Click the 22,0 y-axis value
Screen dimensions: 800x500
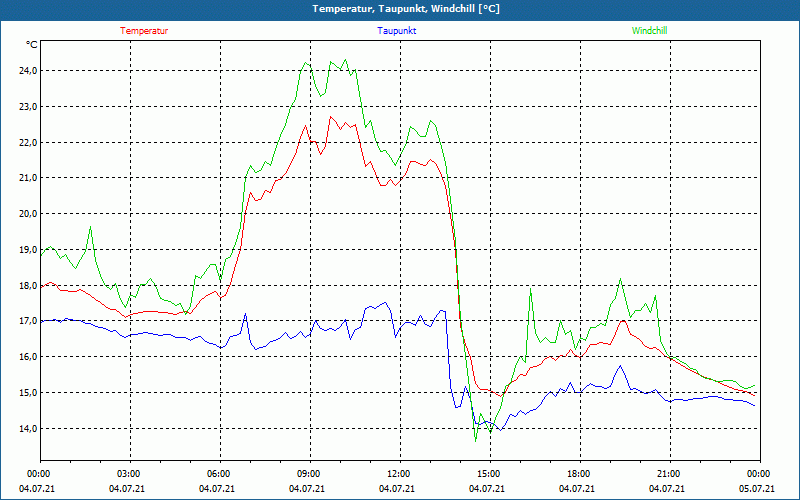pyautogui.click(x=29, y=142)
